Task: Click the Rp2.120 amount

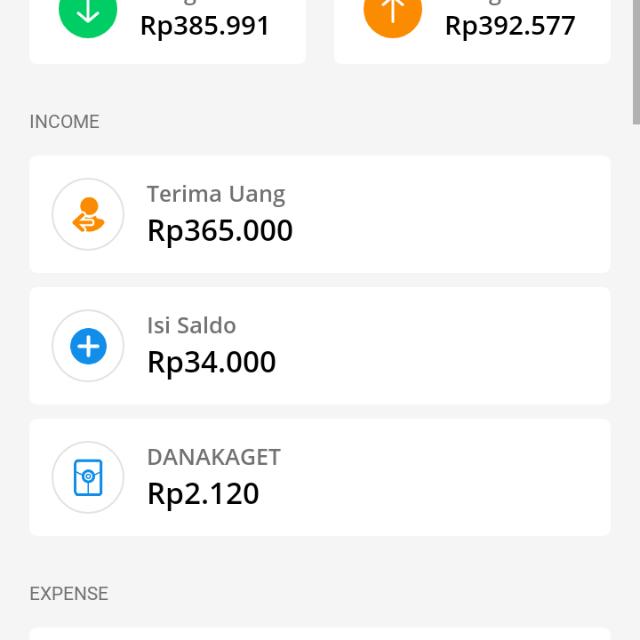Action: (203, 494)
